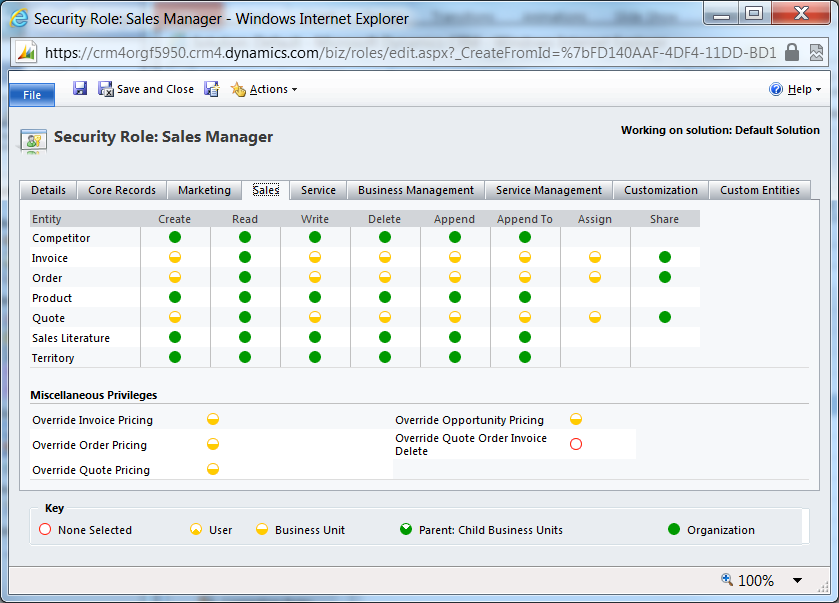Click the Create column header
Screen dimensions: 839x603
[x=174, y=219]
